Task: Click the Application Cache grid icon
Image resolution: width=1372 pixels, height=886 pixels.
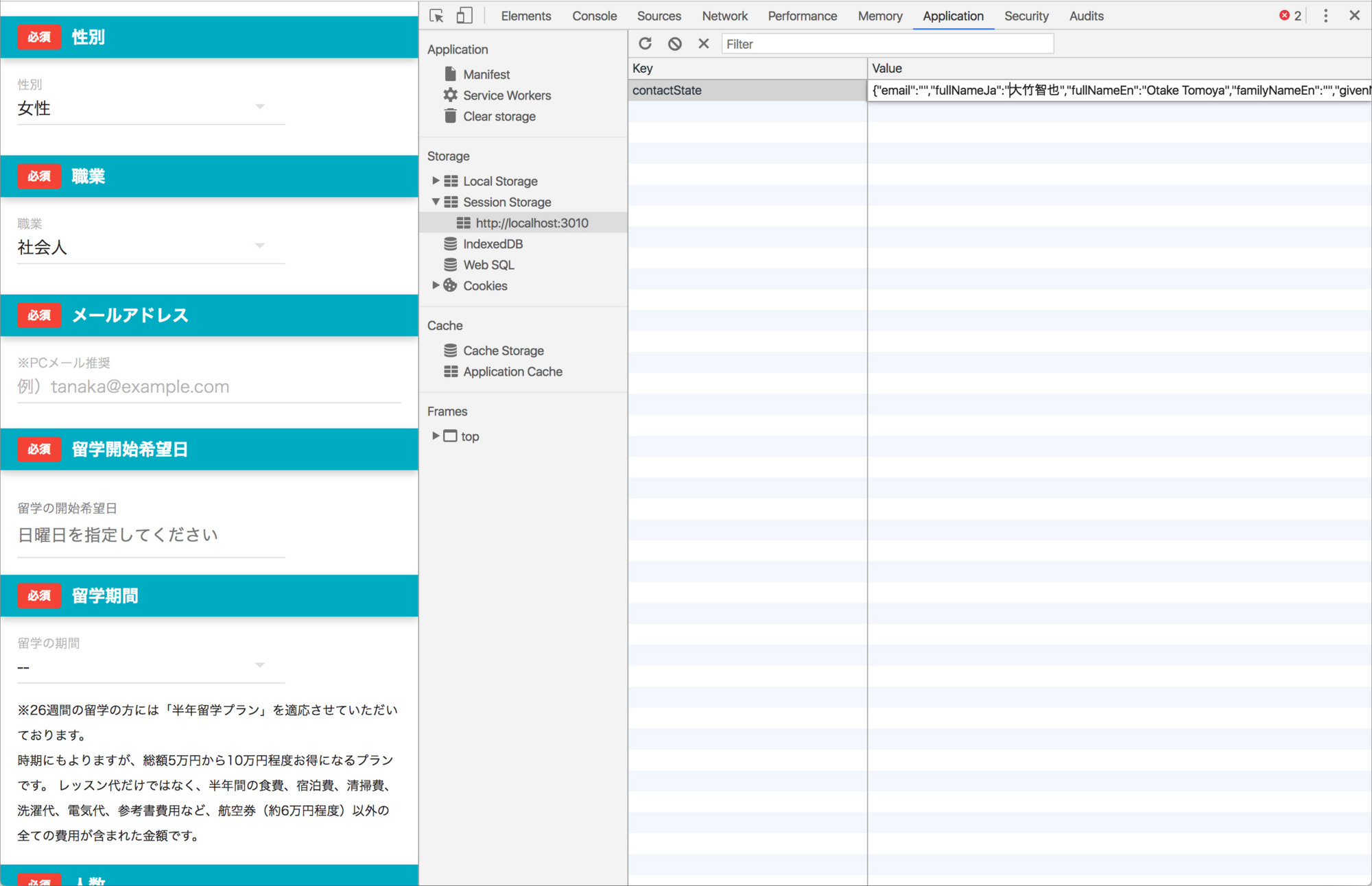Action: pos(451,371)
